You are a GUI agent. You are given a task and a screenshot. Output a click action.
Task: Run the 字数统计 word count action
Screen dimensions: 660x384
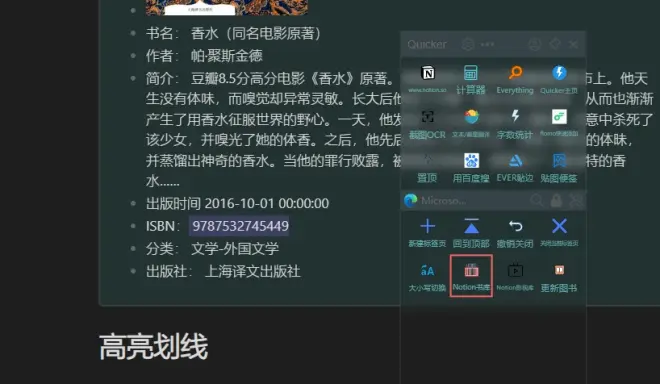515,124
